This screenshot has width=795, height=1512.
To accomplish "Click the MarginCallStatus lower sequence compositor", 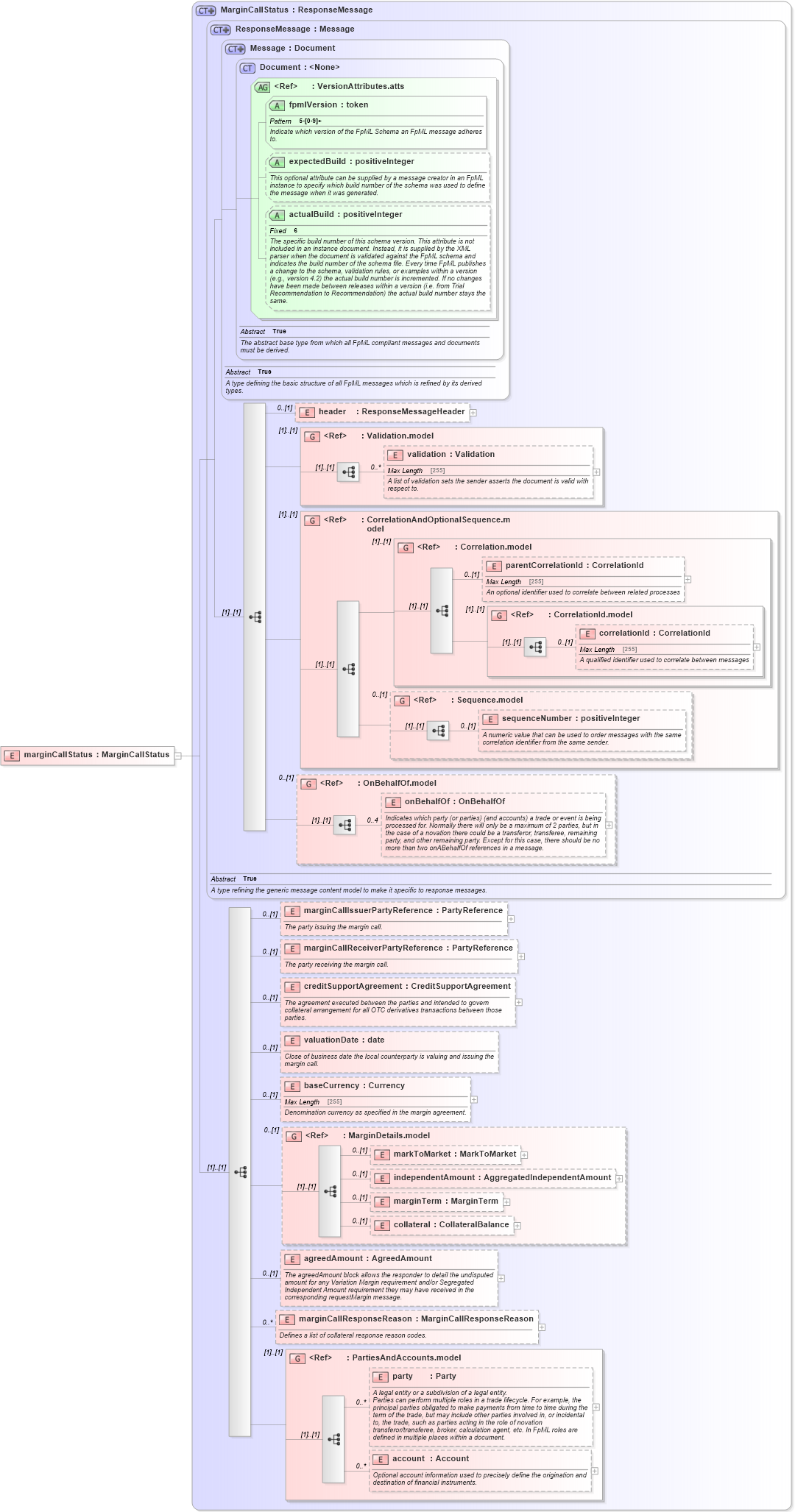I will tap(240, 1172).
